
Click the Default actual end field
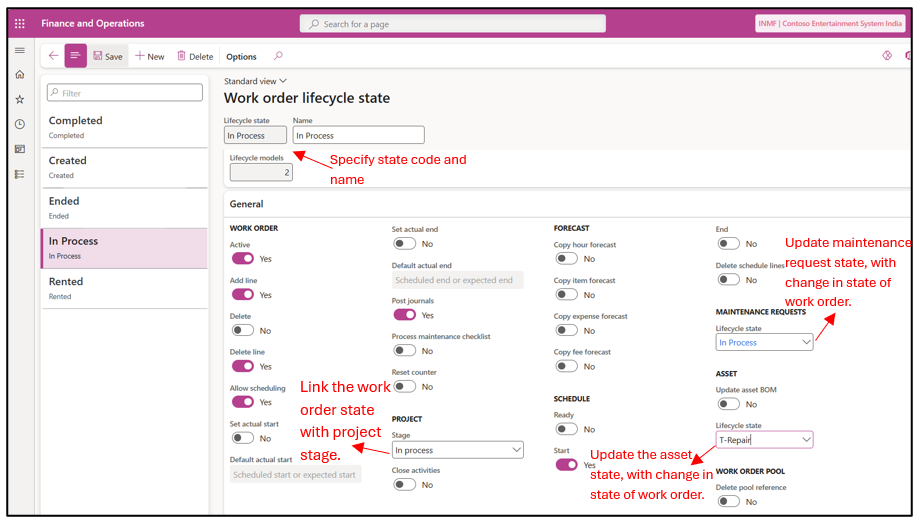[457, 280]
